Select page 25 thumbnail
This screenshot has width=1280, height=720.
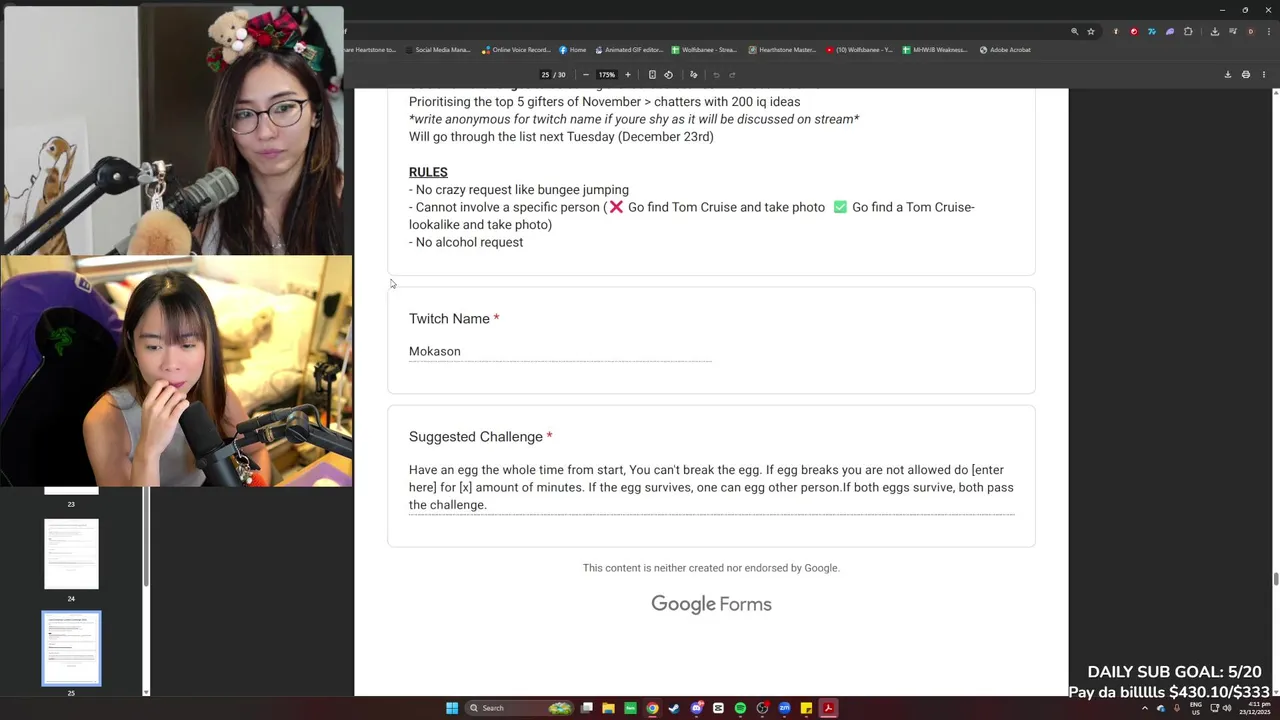(71, 648)
